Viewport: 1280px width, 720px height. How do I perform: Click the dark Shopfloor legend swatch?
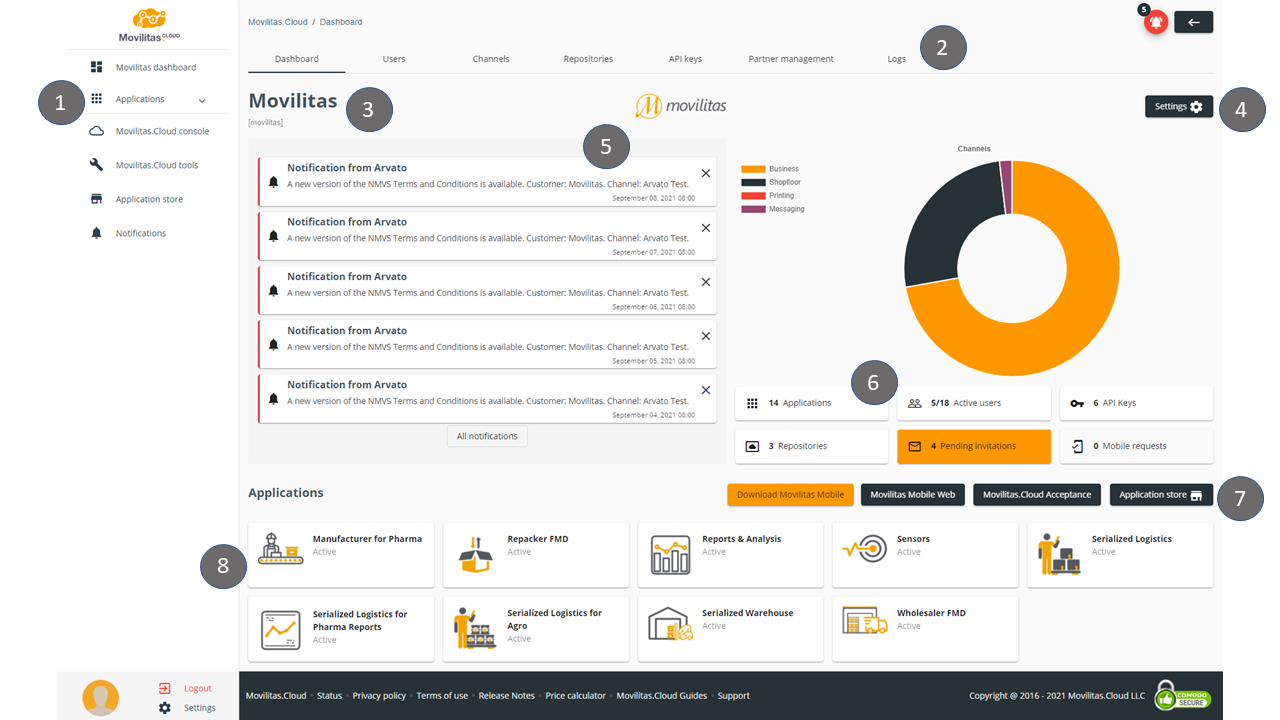(x=753, y=182)
